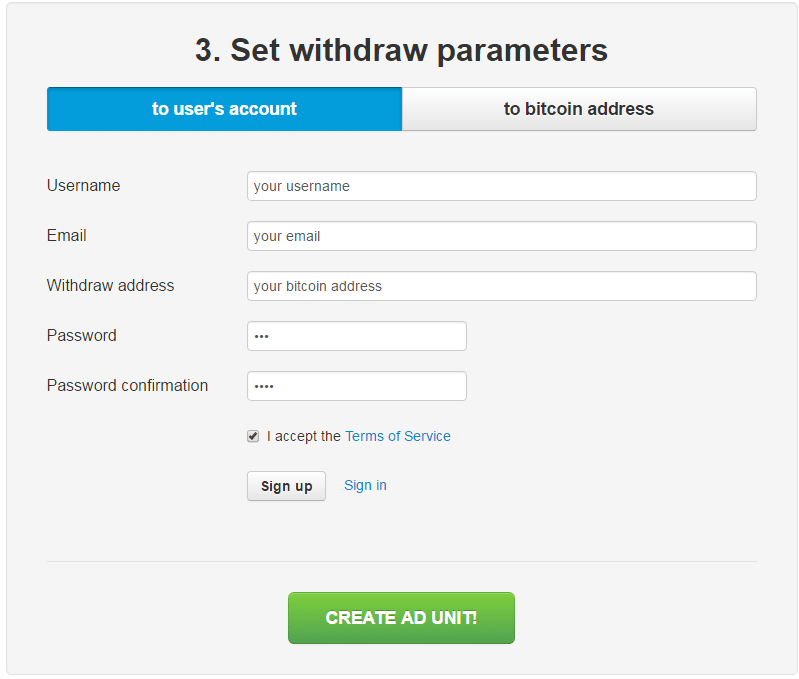Click the "3. Set withdraw parameters" heading
The height and width of the screenshot is (679, 799).
(401, 50)
